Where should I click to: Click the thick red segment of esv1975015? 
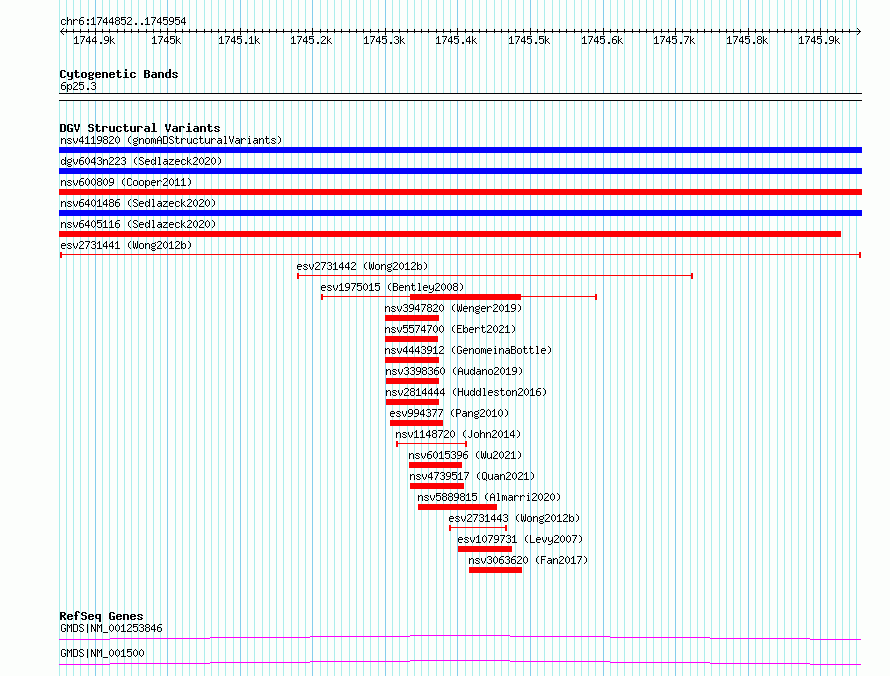(x=465, y=297)
